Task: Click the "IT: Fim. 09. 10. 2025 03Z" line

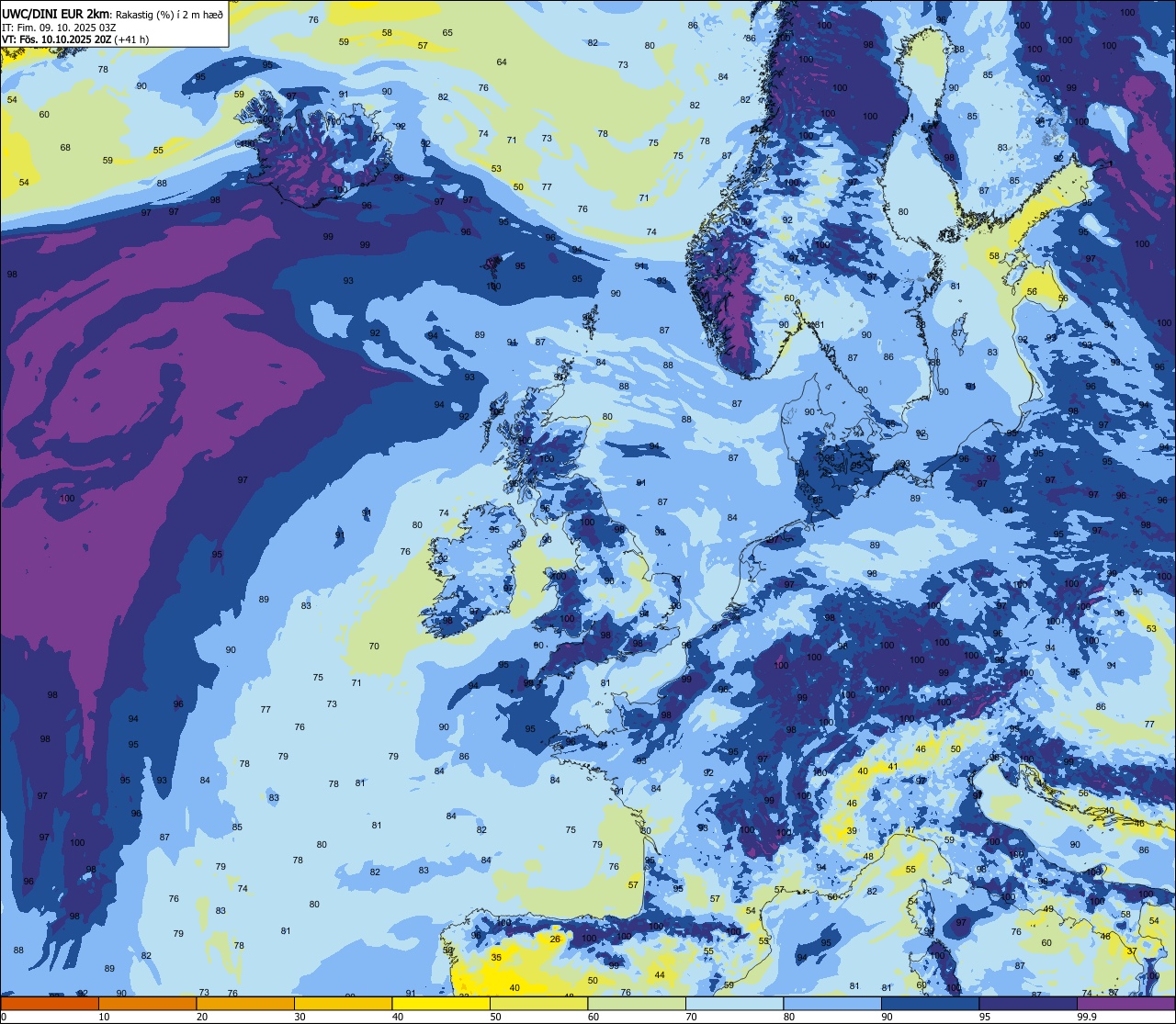Action: 58,27
